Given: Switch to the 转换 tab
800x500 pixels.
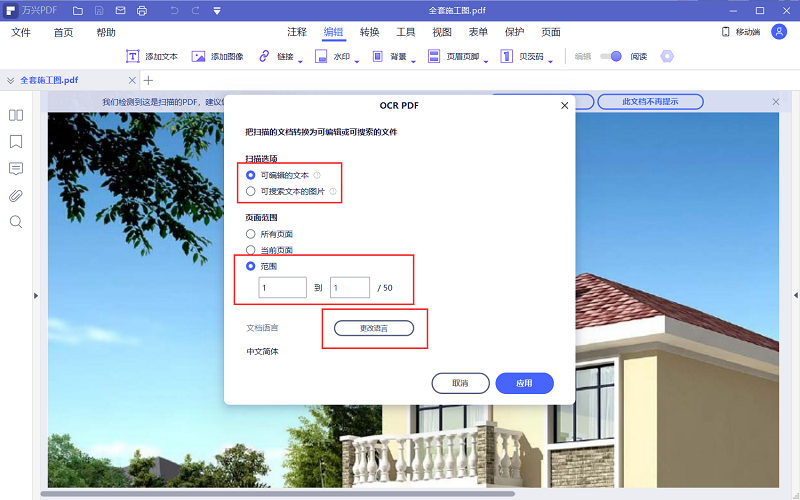Looking at the screenshot, I should (x=369, y=32).
